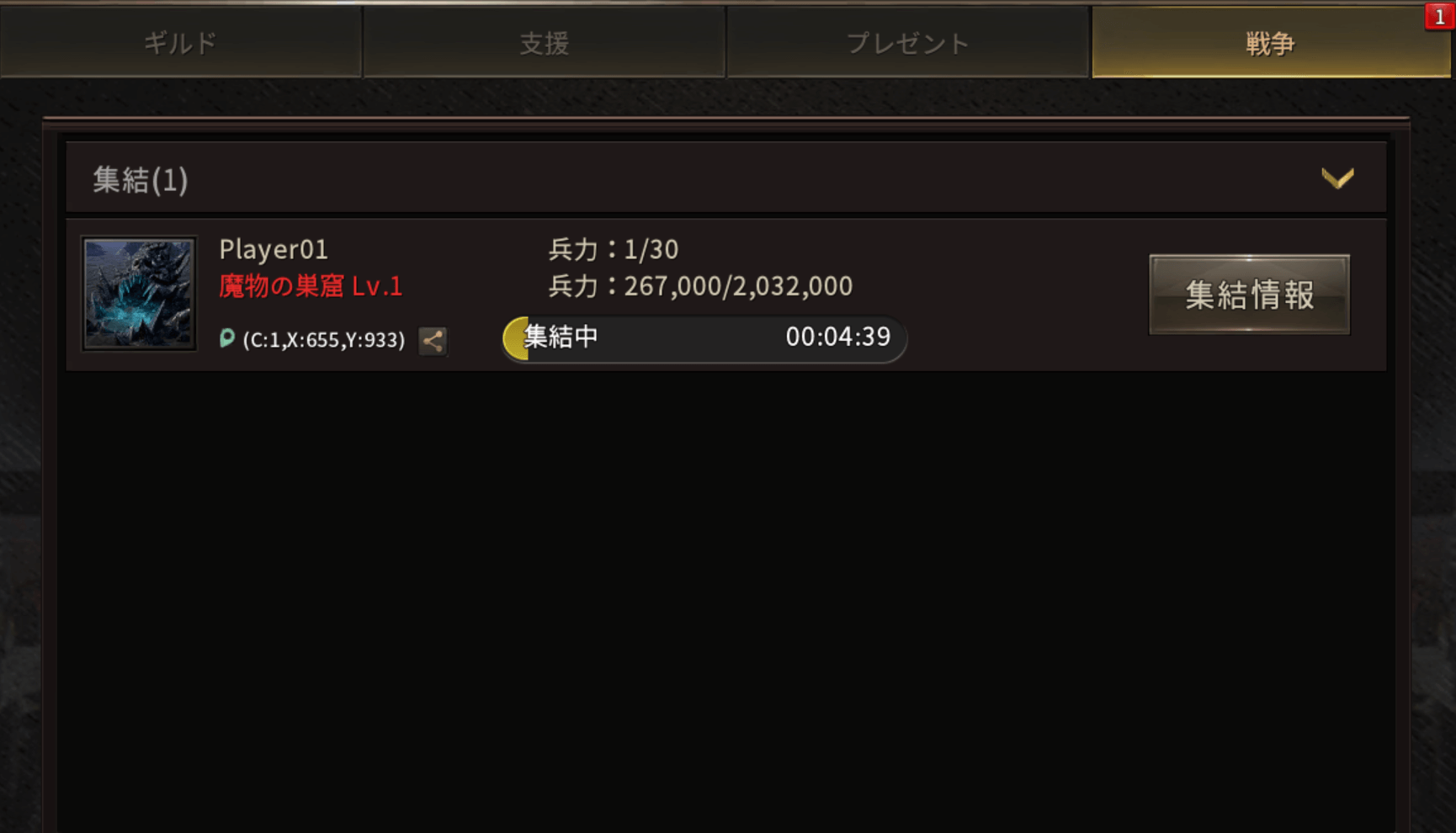This screenshot has height=833, width=1456.
Task: Click the yellow progress fill indicator
Action: 516,338
